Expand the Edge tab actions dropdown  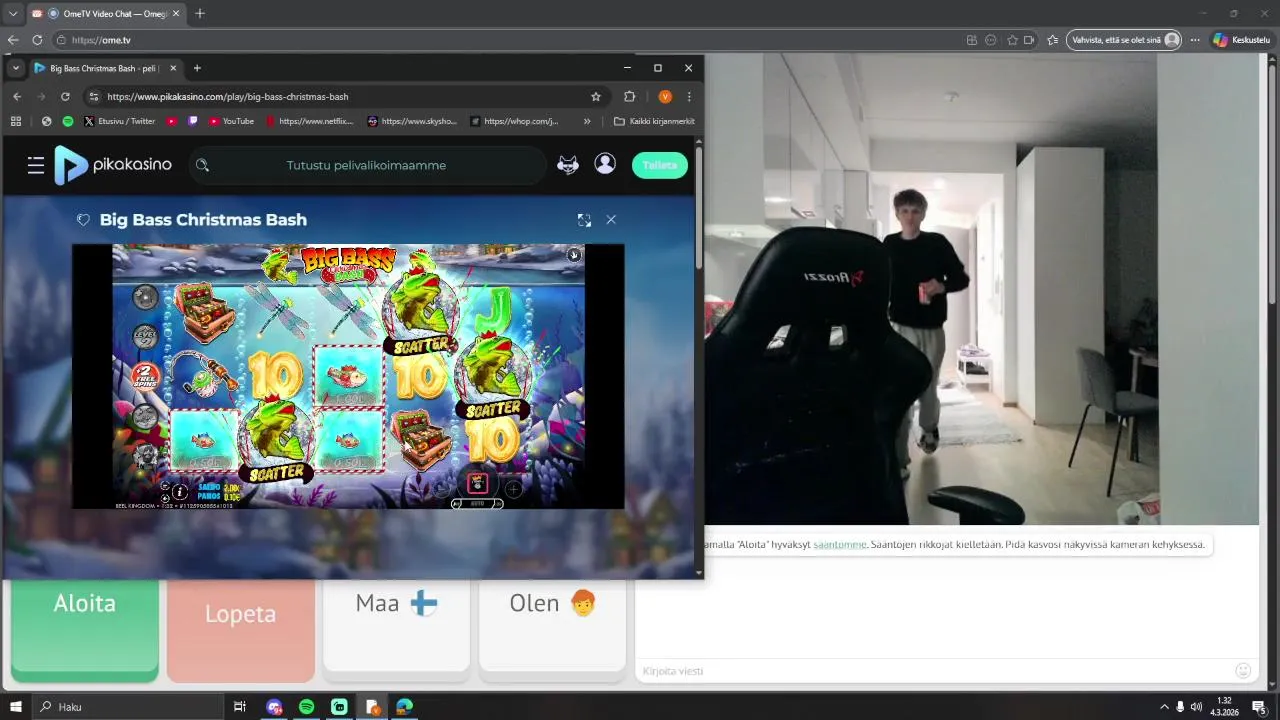pyautogui.click(x=13, y=13)
